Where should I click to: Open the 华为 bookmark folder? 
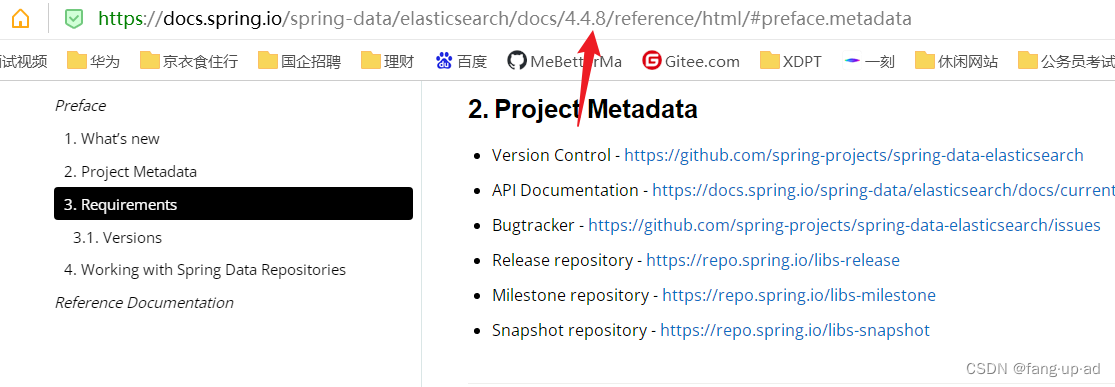click(x=93, y=61)
